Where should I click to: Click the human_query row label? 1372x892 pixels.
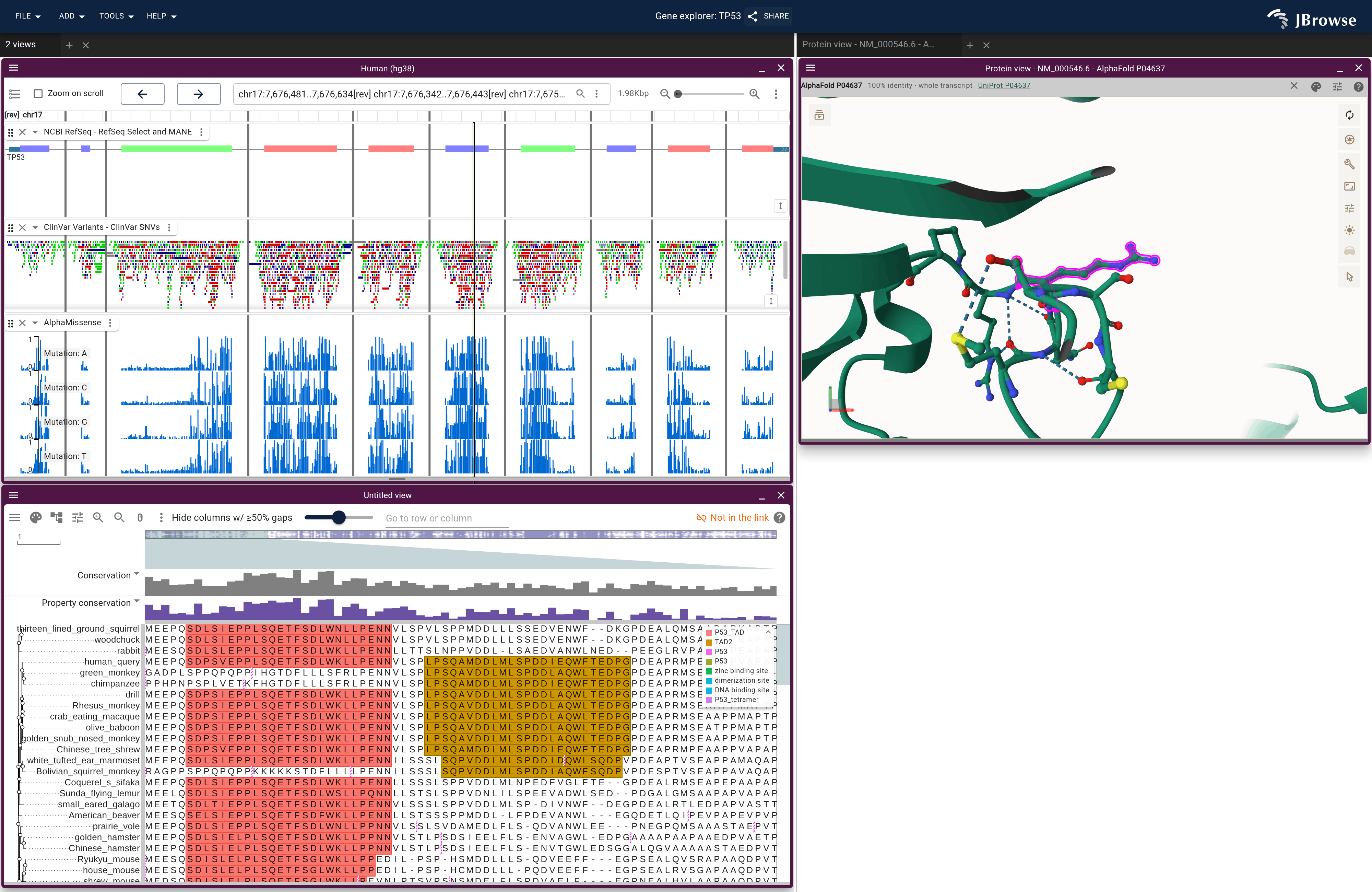click(112, 661)
